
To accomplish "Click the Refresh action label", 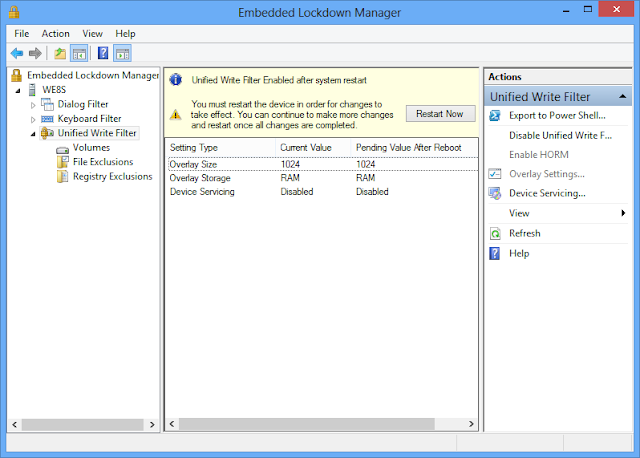I will (524, 233).
